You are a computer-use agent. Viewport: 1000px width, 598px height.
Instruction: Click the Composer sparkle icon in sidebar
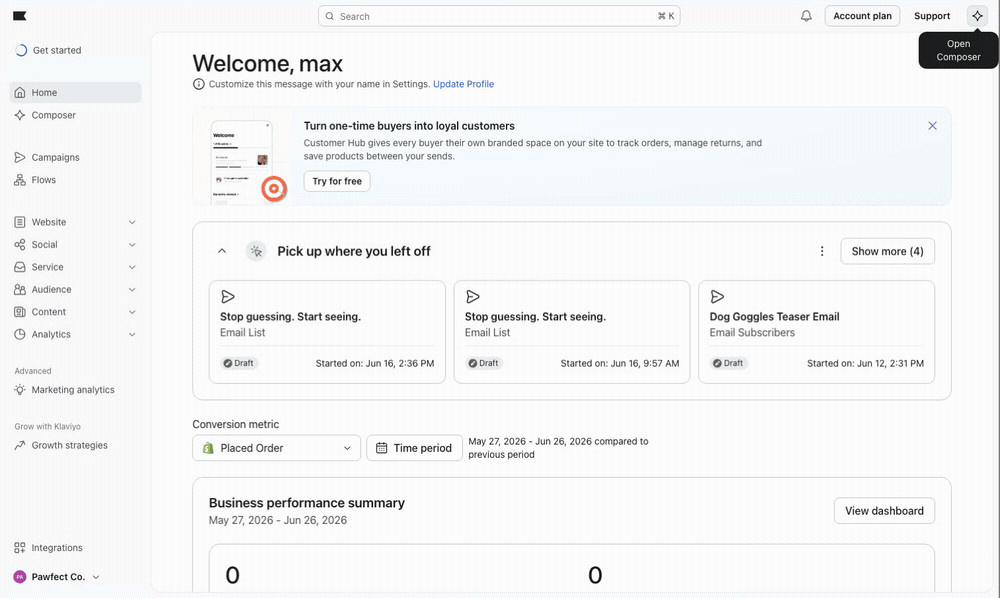click(x=20, y=115)
